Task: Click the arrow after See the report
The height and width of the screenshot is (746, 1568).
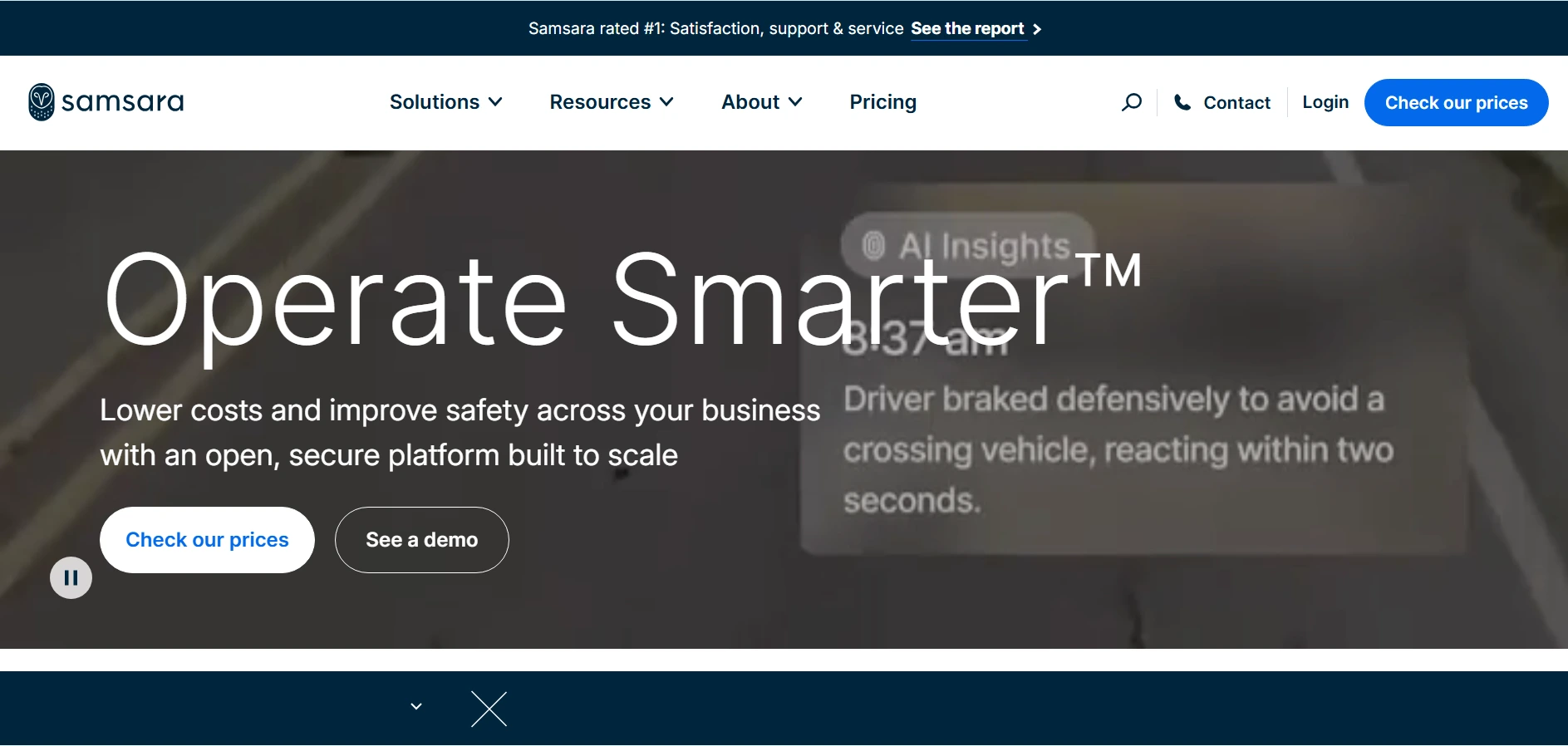Action: 1036,29
